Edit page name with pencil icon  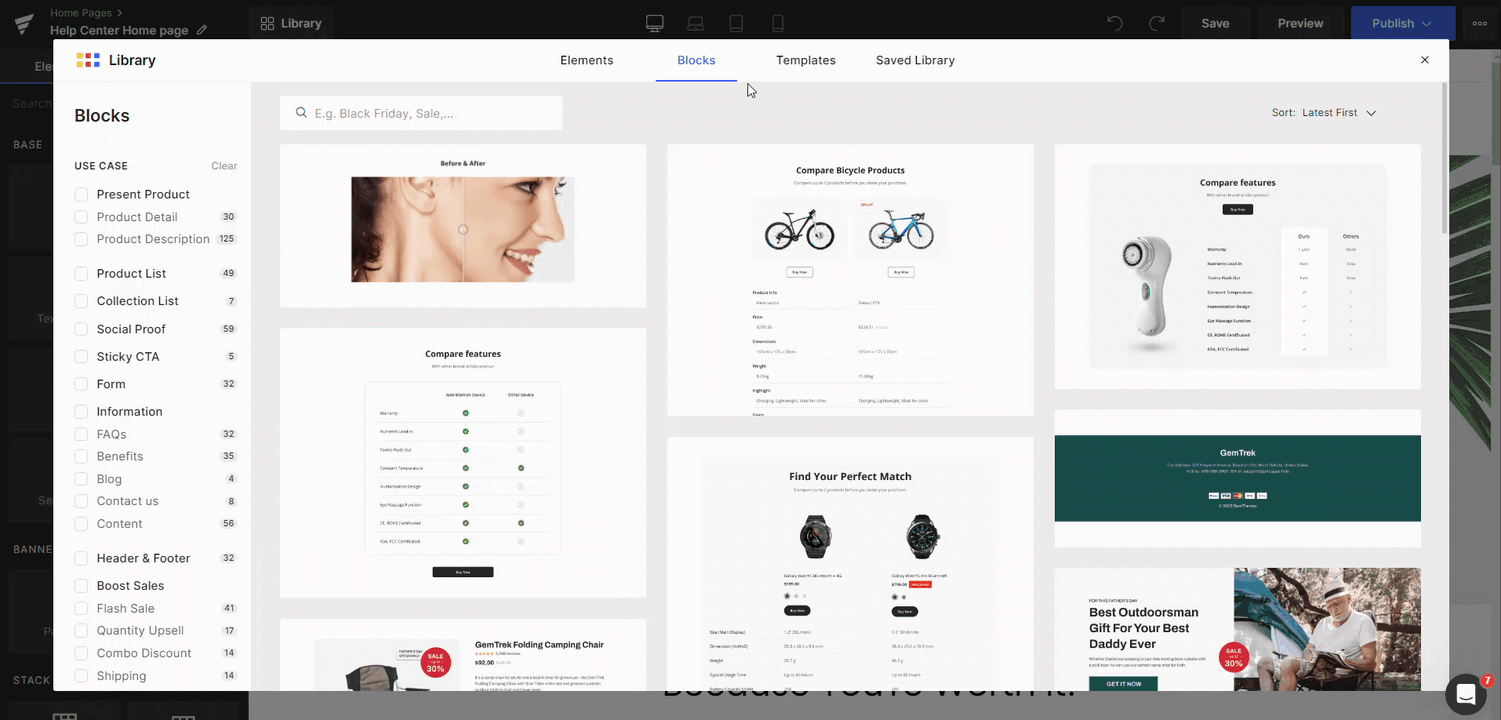tap(202, 30)
